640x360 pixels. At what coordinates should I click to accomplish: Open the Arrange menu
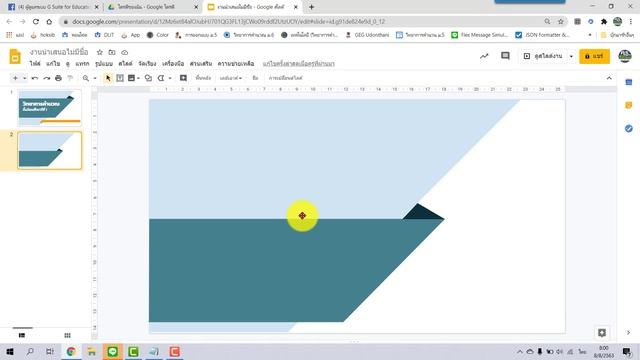[x=147, y=64]
